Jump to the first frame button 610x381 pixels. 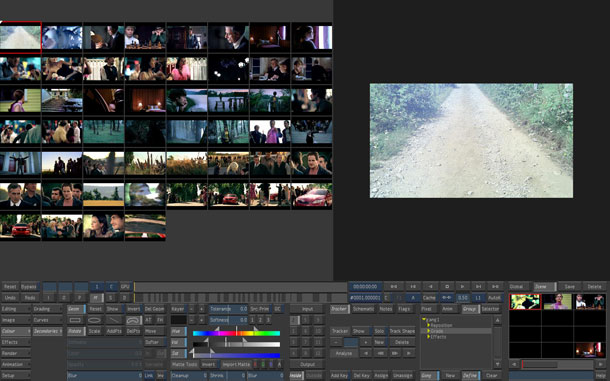click(x=394, y=286)
